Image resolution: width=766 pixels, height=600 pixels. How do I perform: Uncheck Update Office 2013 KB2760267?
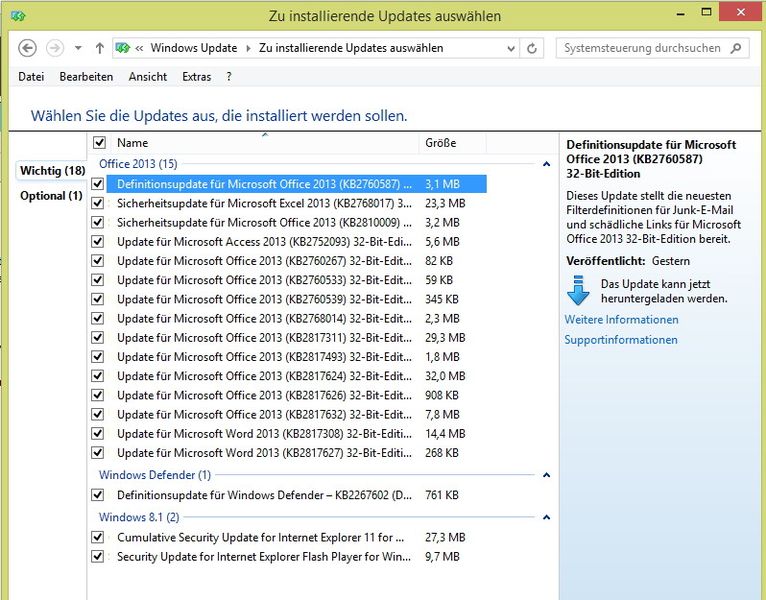click(x=98, y=260)
